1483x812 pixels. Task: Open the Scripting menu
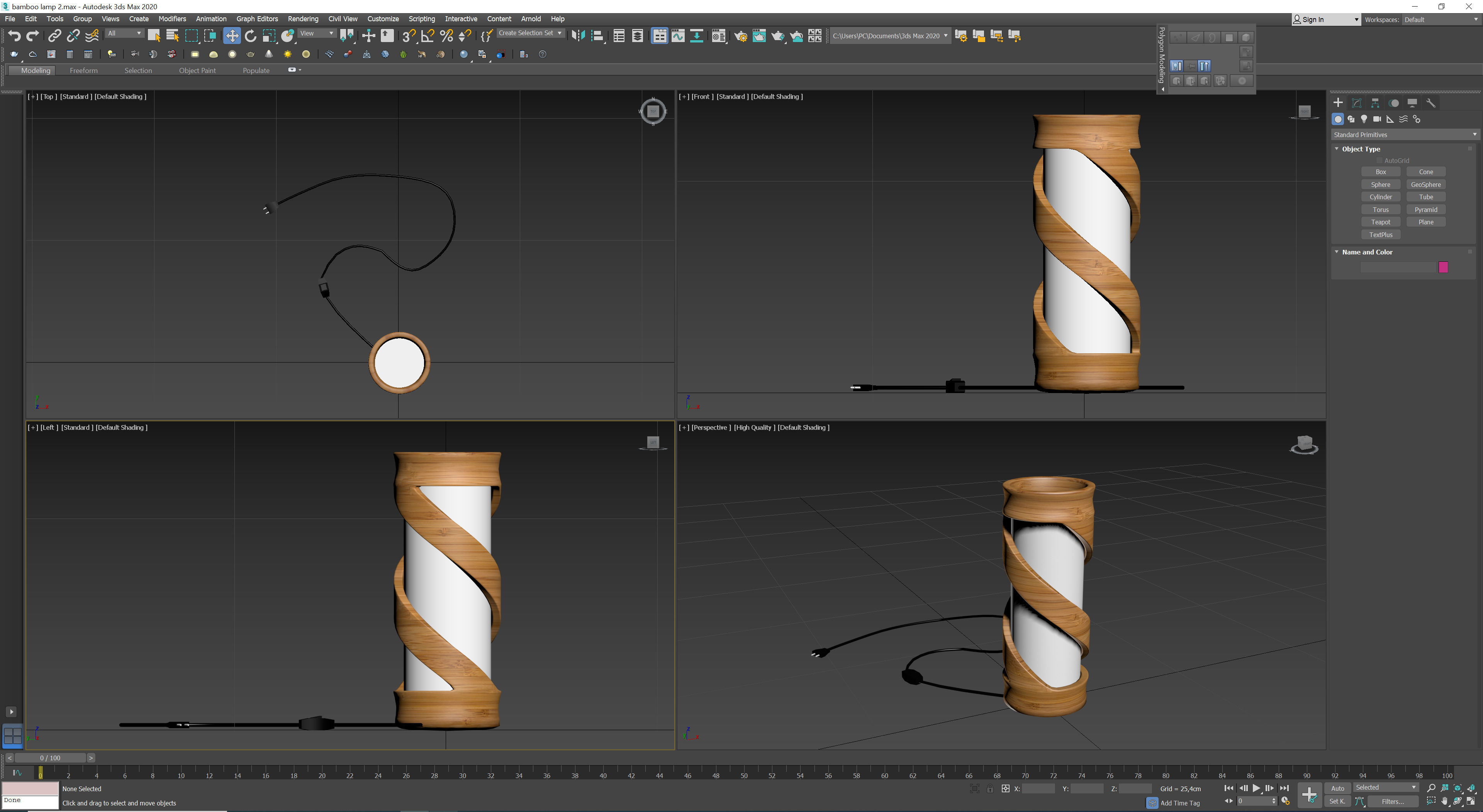(x=421, y=19)
